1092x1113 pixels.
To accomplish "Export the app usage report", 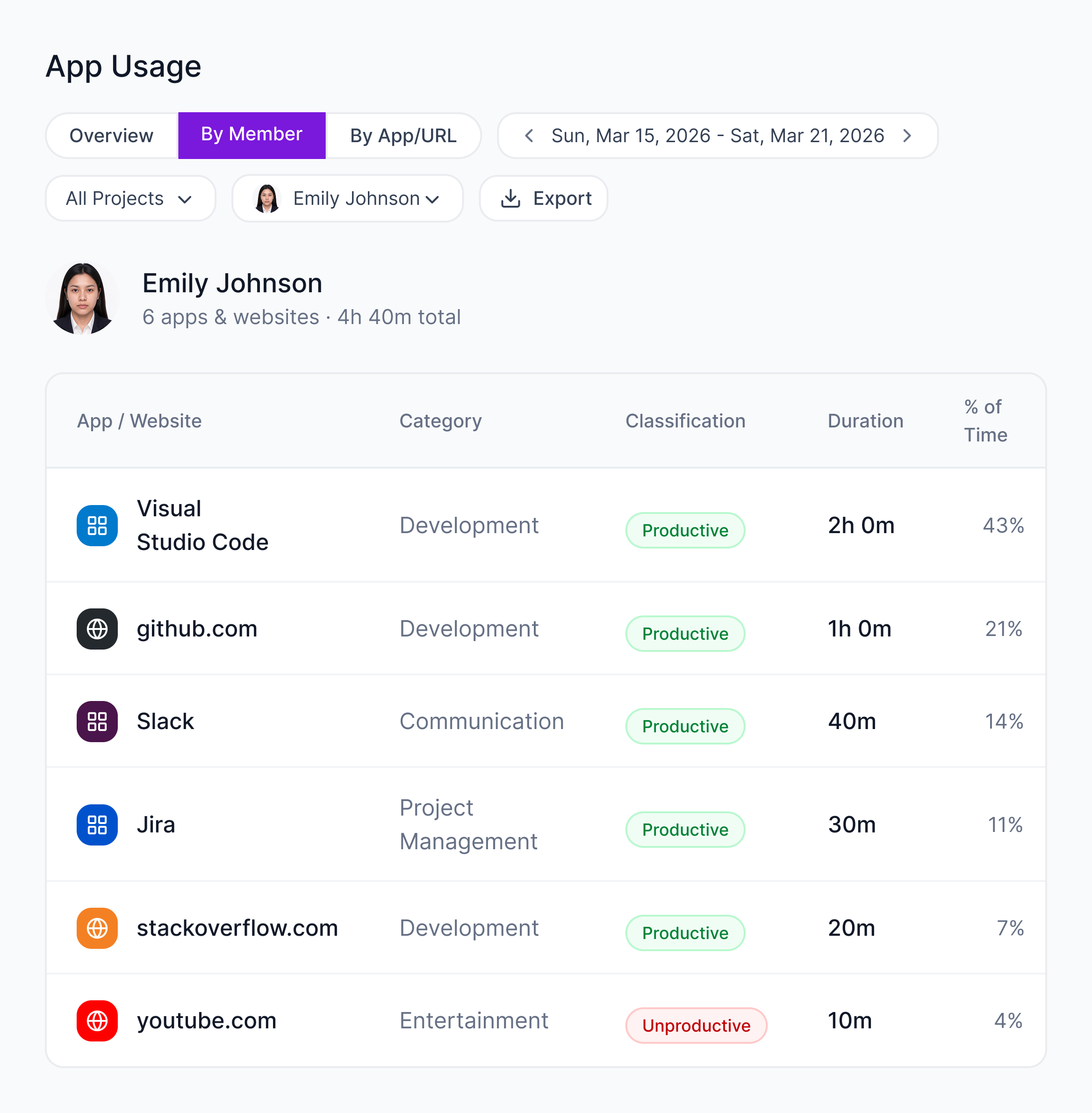I will 544,198.
